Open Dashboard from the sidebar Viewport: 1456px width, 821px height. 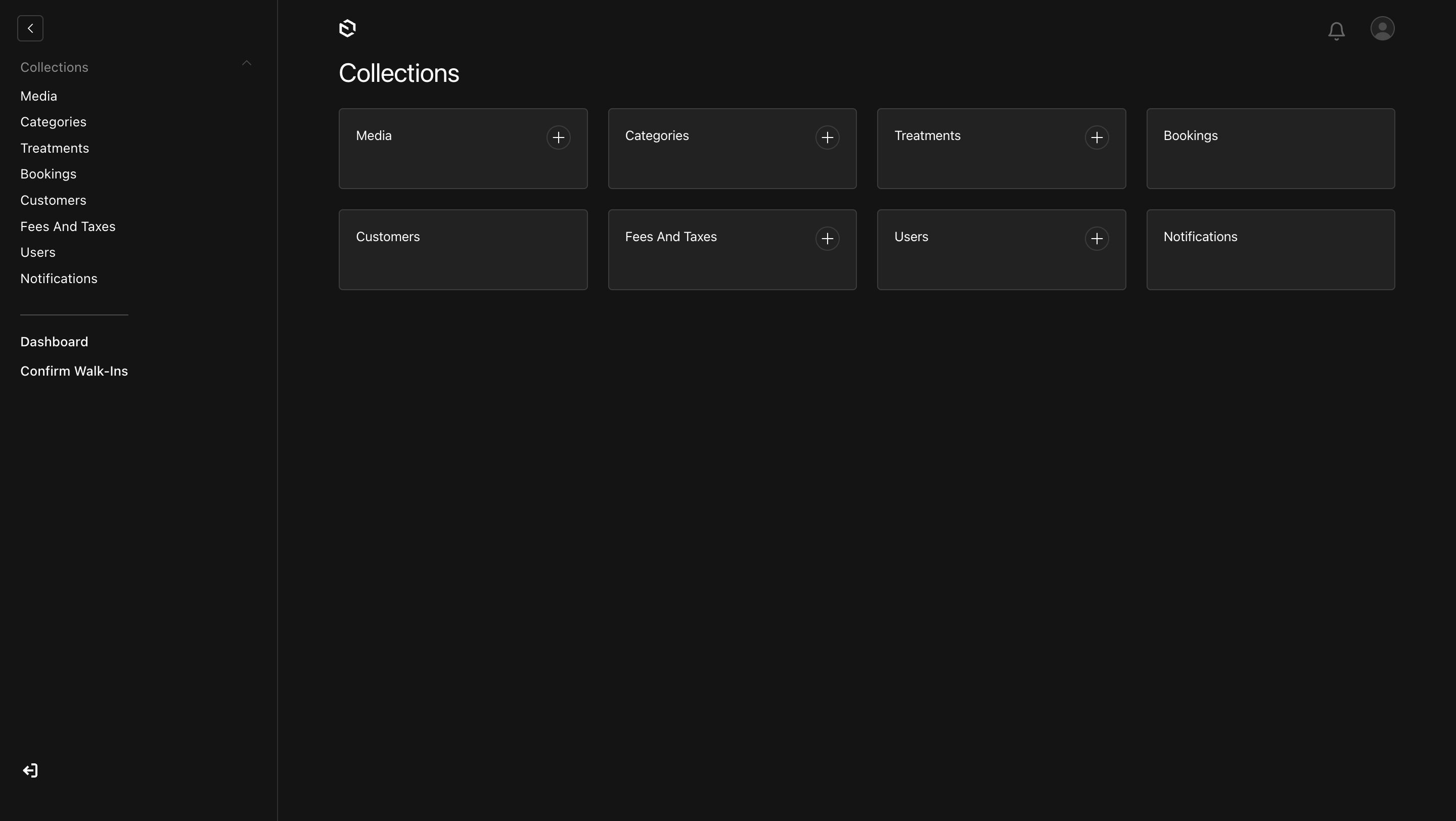54,341
